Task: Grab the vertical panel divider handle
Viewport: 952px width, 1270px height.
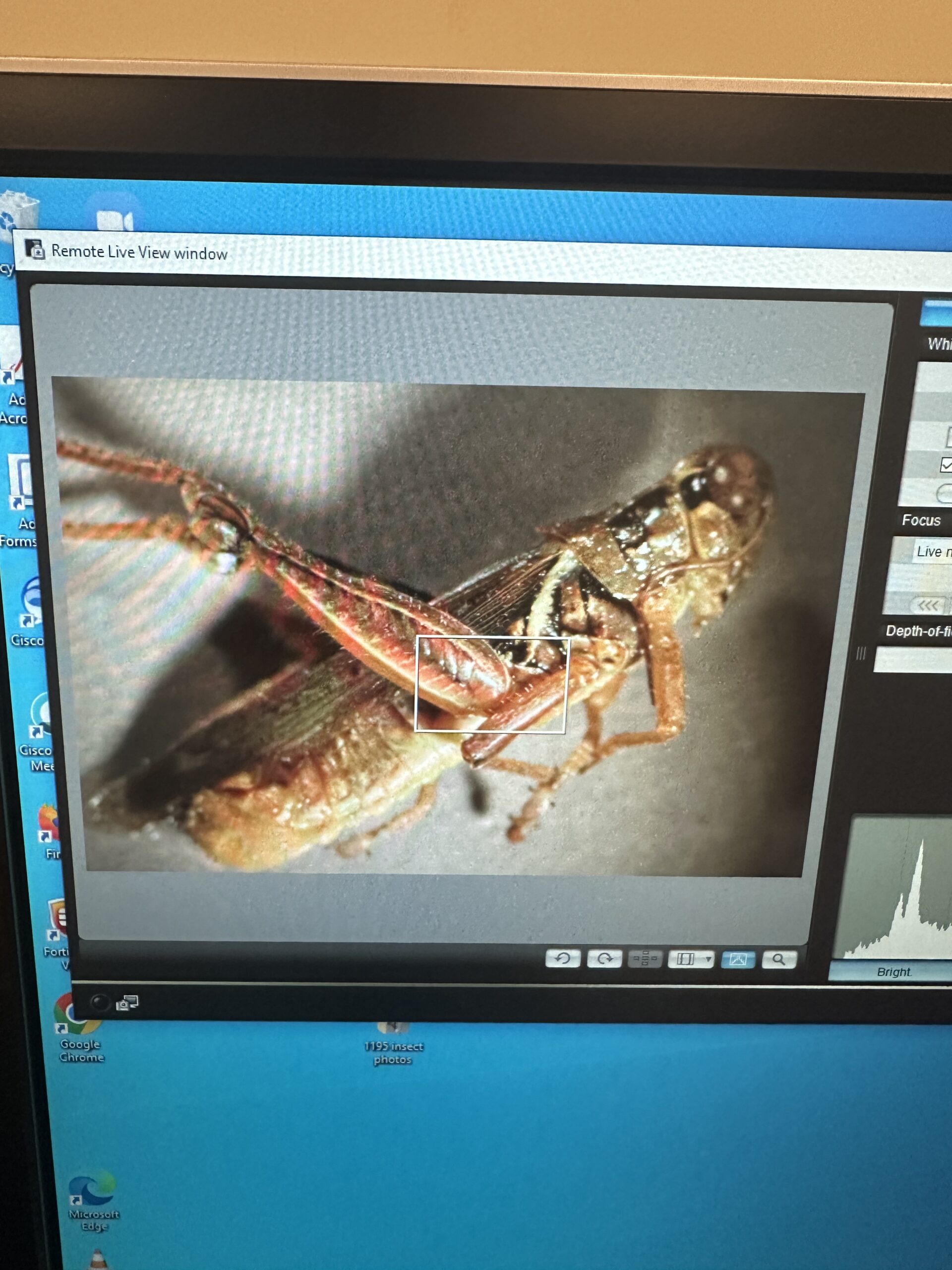Action: [861, 653]
